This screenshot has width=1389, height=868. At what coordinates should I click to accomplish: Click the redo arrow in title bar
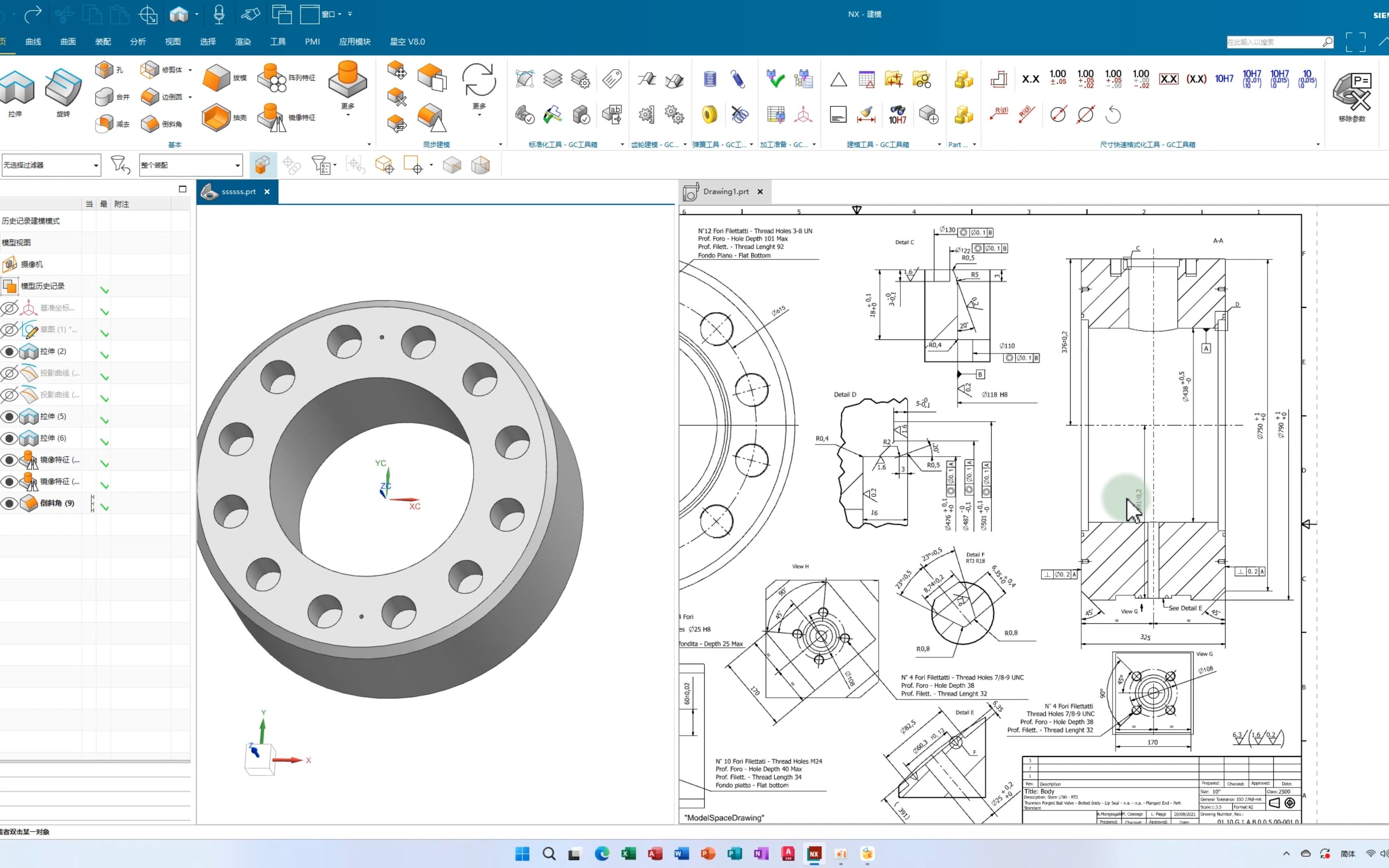click(33, 14)
